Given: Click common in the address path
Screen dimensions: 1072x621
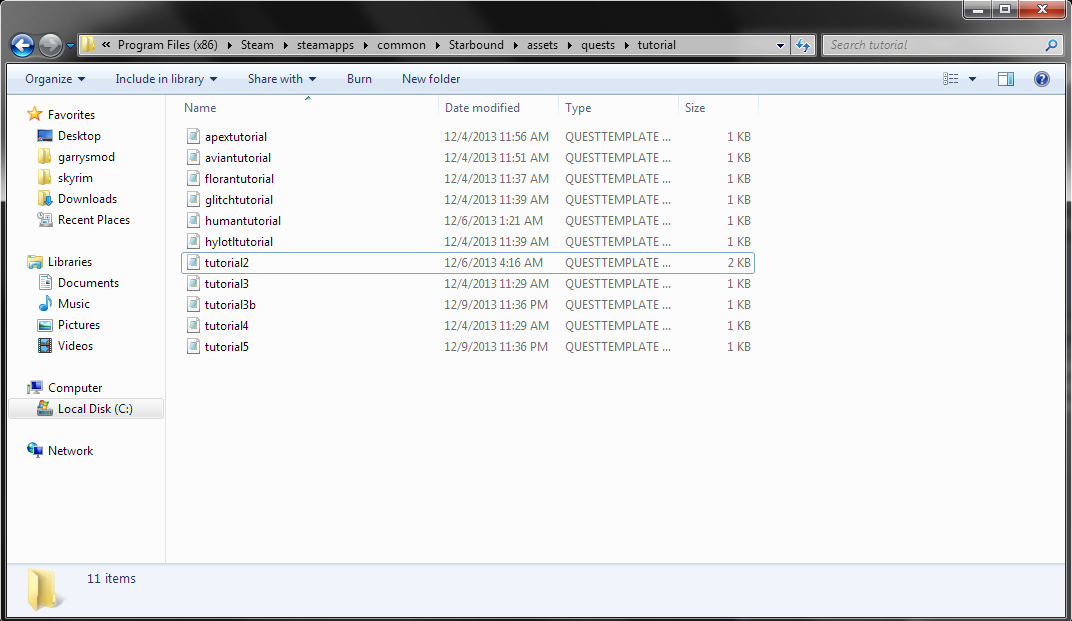Looking at the screenshot, I should (401, 45).
